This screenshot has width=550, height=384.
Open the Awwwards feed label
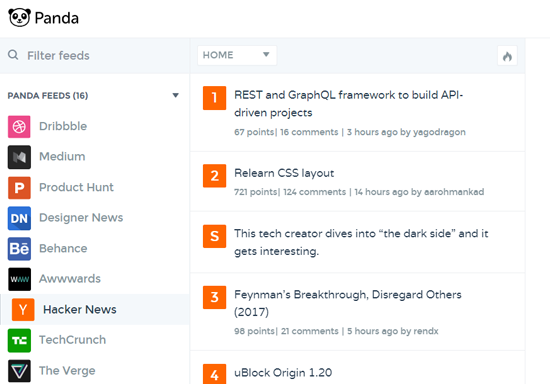click(x=70, y=279)
